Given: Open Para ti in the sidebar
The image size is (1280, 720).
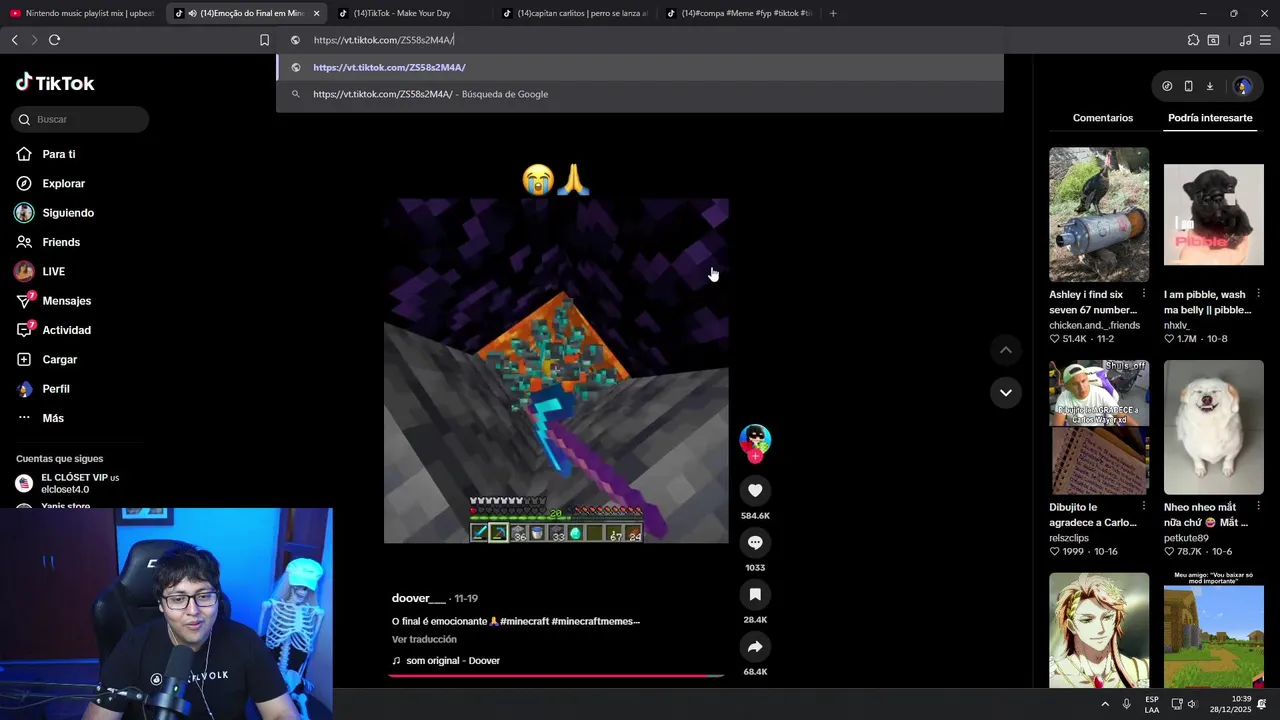Looking at the screenshot, I should pyautogui.click(x=59, y=154).
